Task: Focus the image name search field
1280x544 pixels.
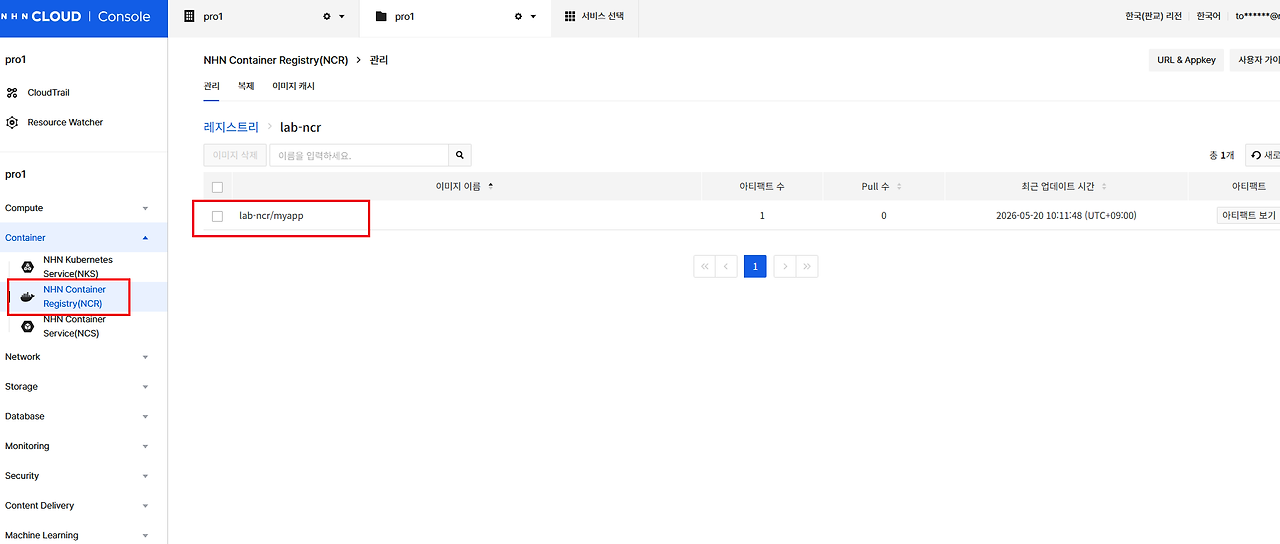Action: (359, 155)
